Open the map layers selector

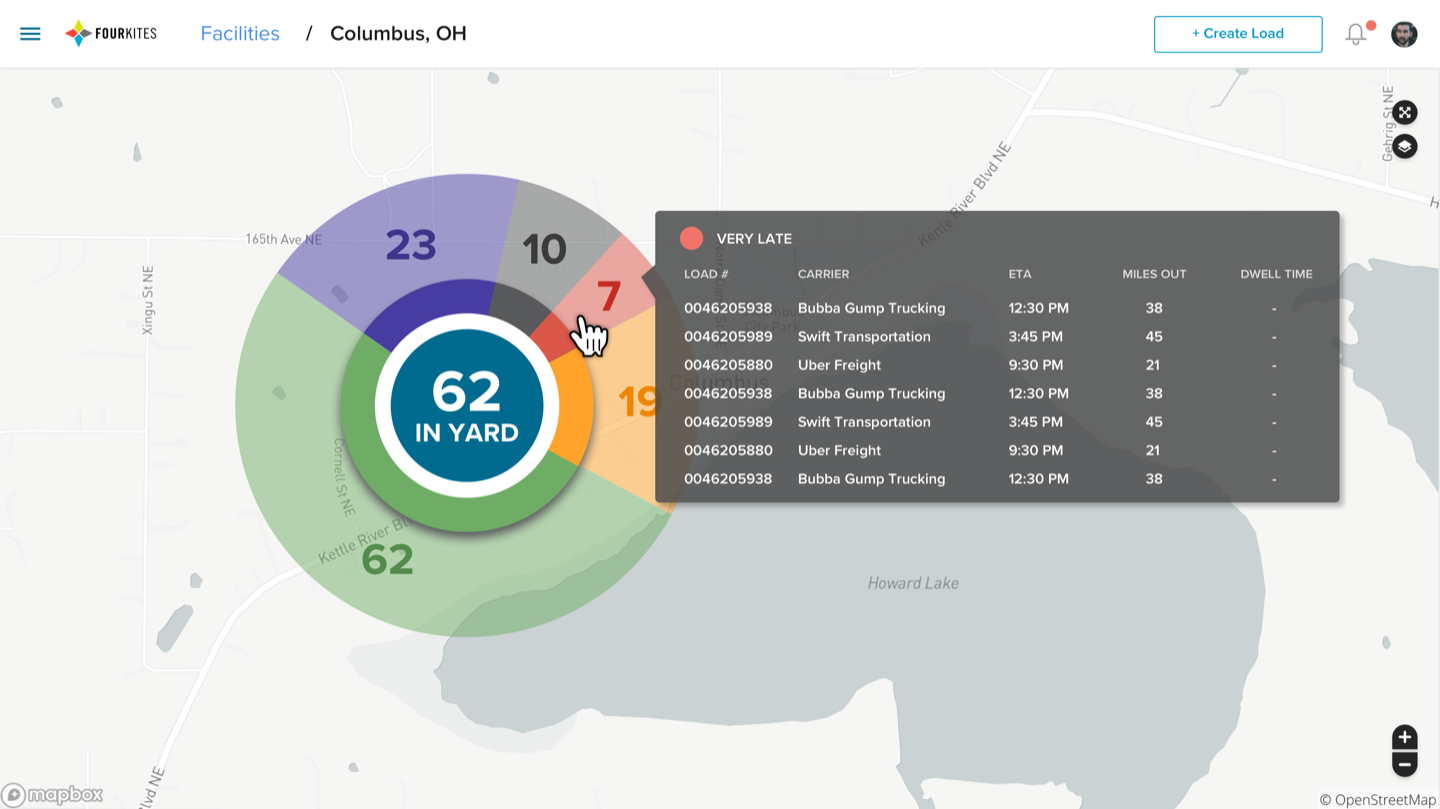(1405, 147)
